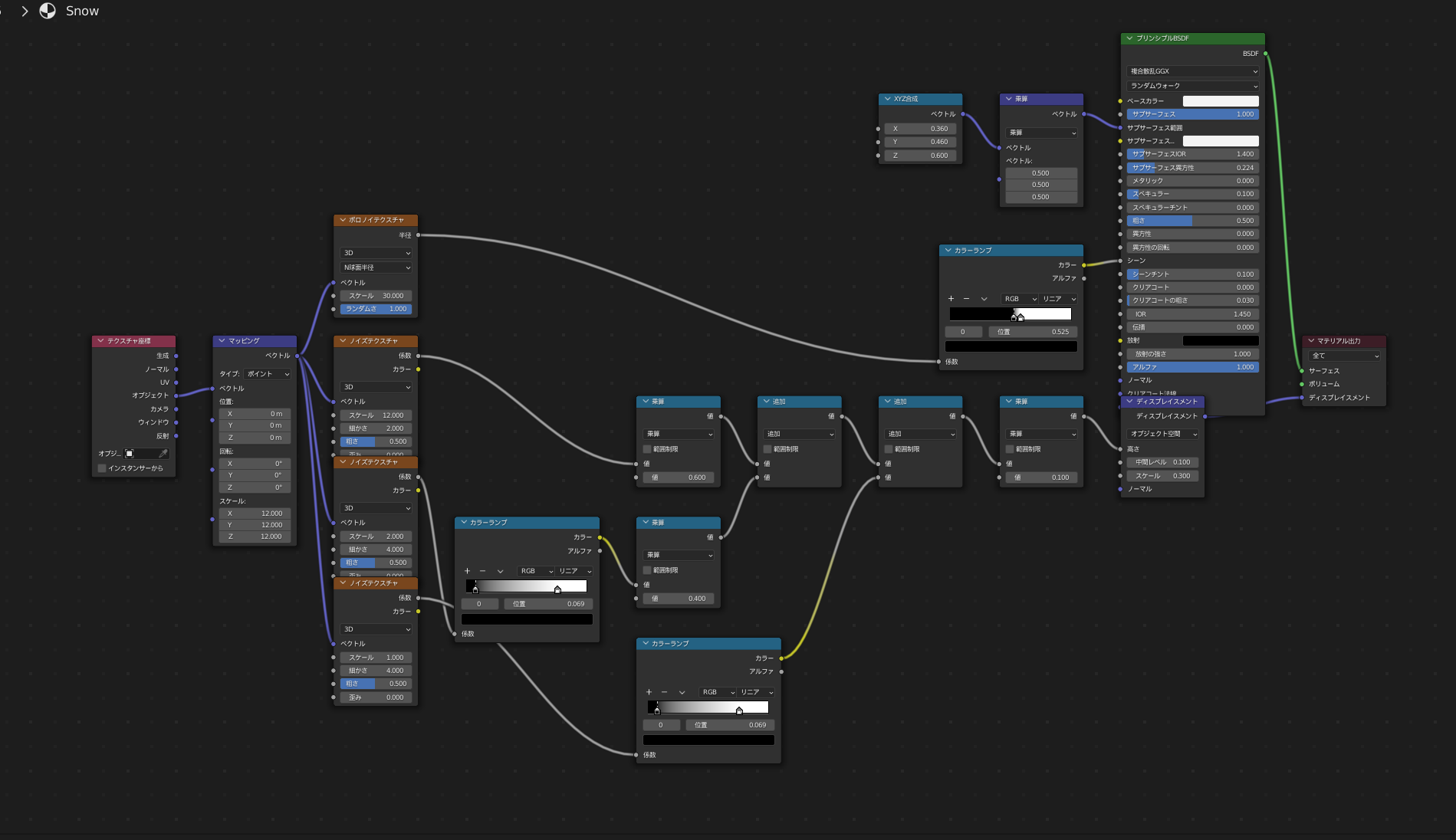This screenshot has height=840, width=1456.
Task: Toggle 範囲制限 on 乗算 node with 0.400
Action: point(647,570)
